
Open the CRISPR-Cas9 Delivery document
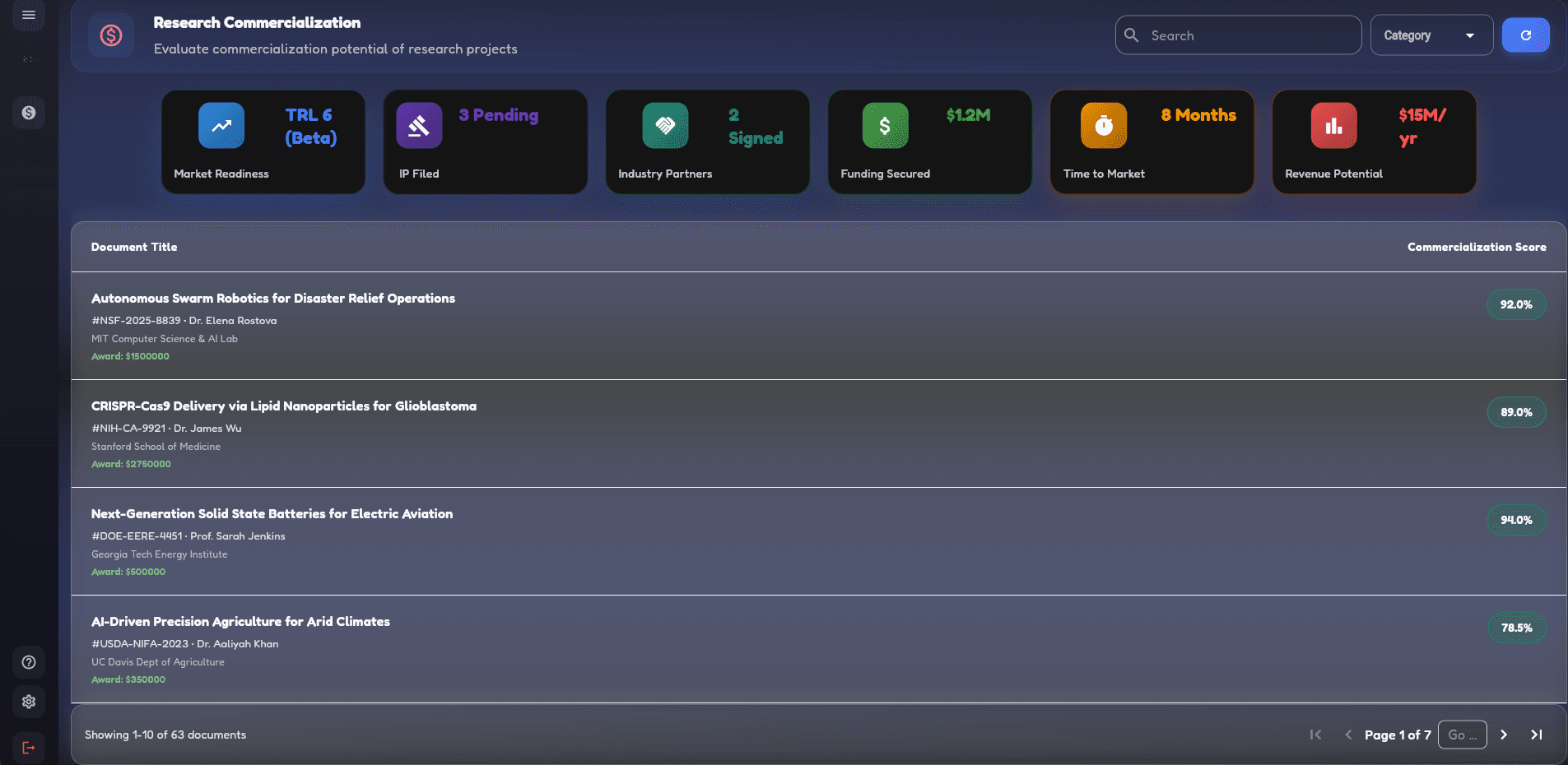(284, 406)
